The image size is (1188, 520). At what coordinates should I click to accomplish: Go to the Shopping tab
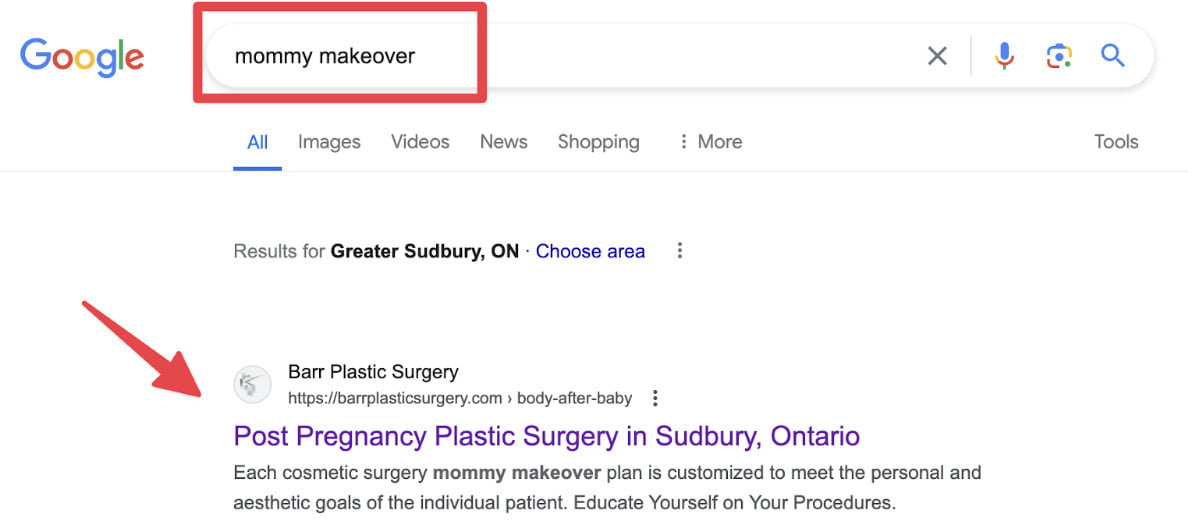click(x=598, y=142)
